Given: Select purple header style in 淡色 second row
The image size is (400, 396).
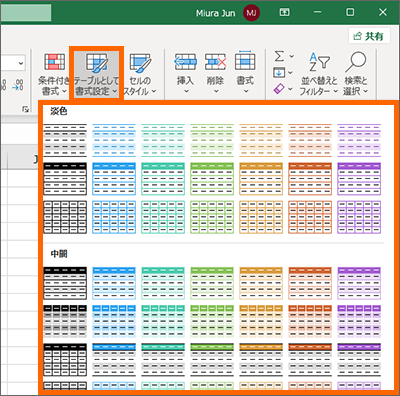Looking at the screenshot, I should (x=359, y=179).
